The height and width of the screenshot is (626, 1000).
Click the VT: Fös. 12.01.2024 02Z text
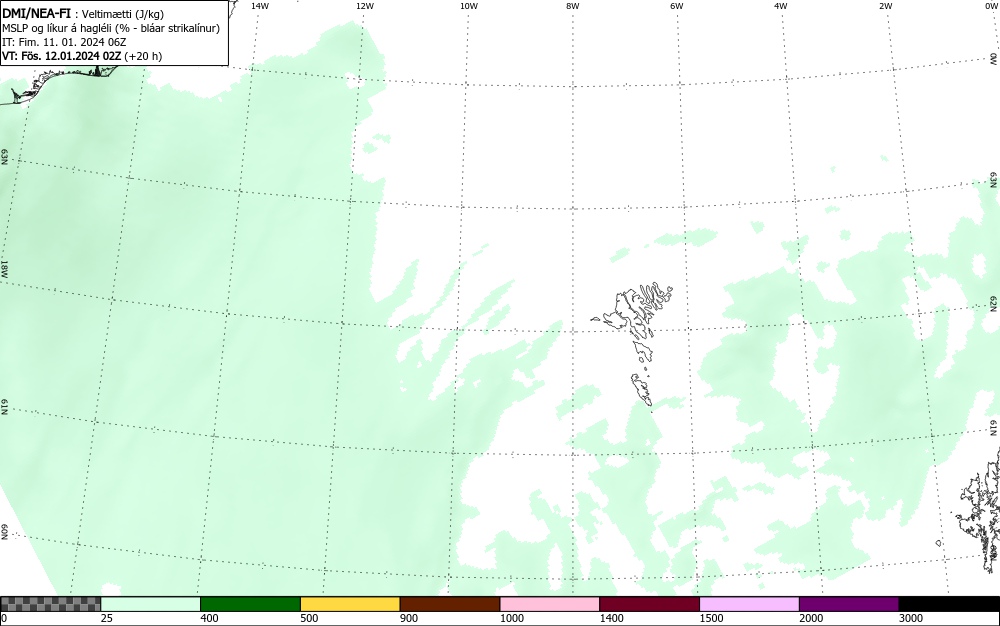(x=61, y=56)
